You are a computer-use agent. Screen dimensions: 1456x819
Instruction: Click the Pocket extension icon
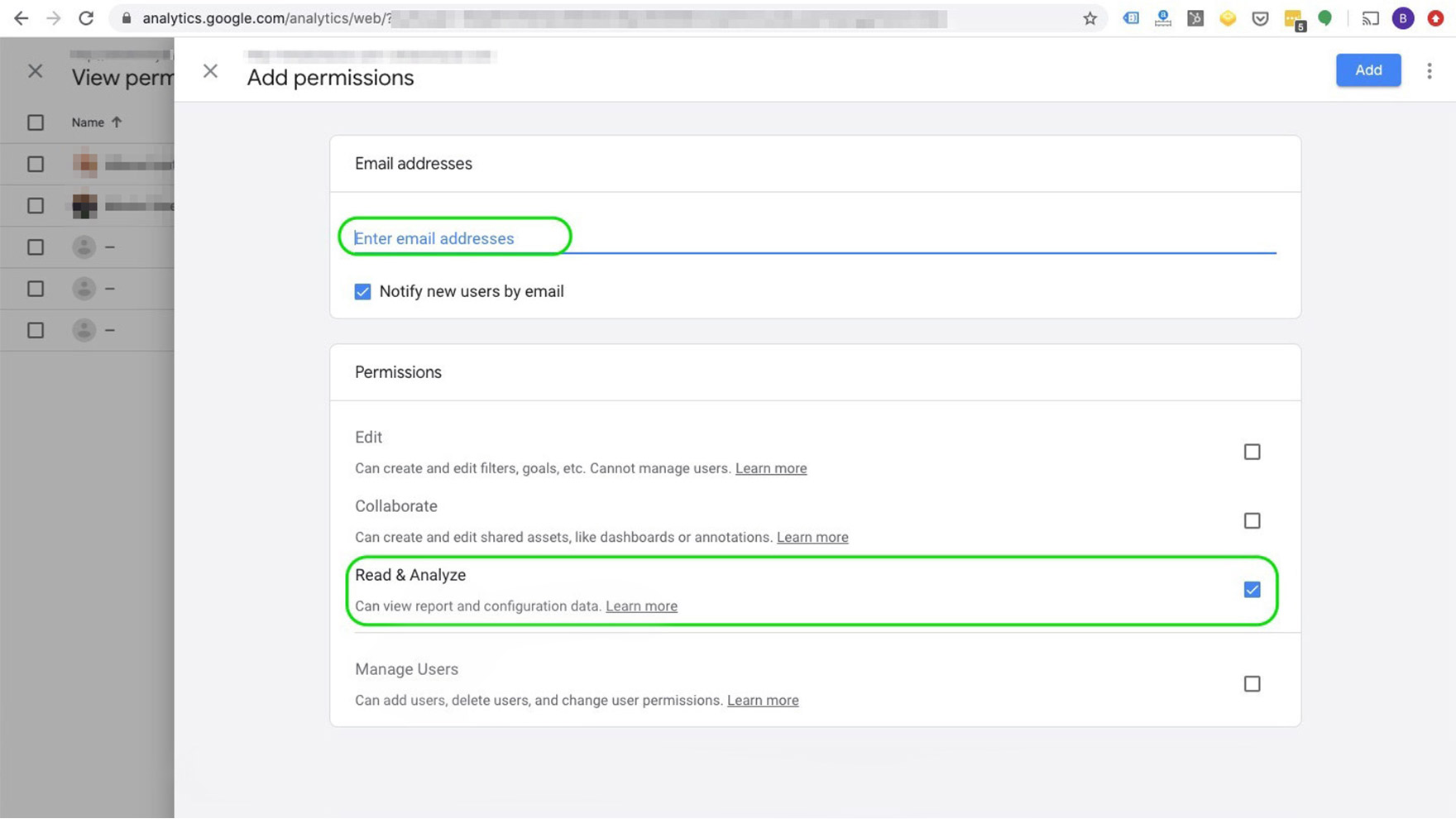1260,18
